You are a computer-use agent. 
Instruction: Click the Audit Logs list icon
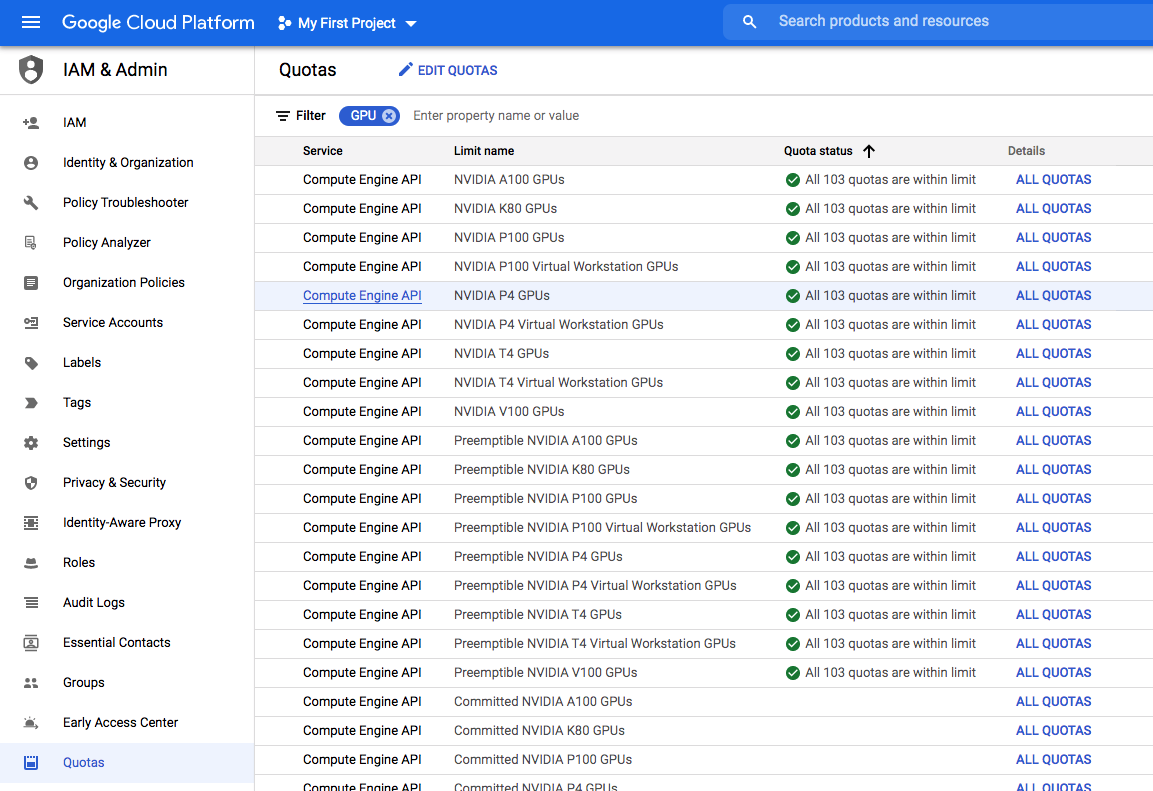pos(31,603)
